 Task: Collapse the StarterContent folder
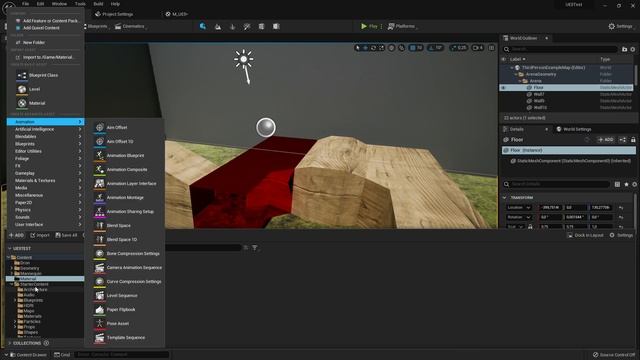tap(12, 284)
